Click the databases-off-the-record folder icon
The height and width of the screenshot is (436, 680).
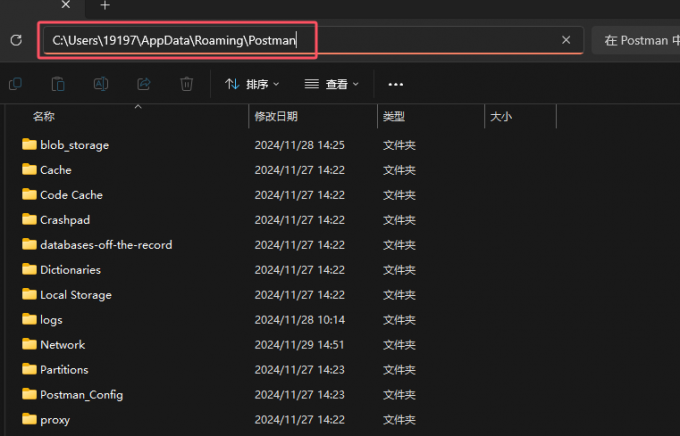point(29,244)
